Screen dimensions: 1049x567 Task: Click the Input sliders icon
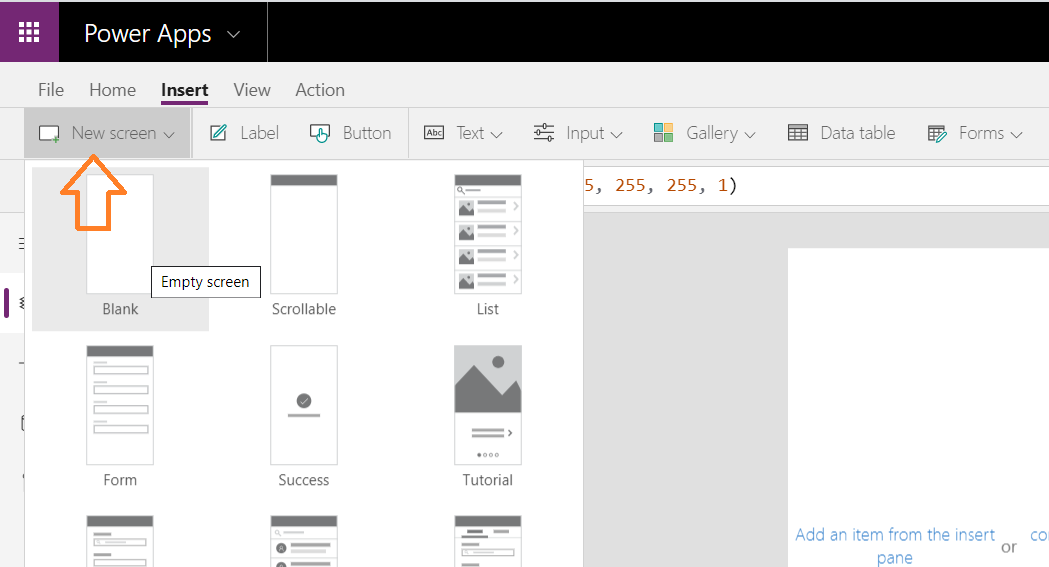pyautogui.click(x=544, y=132)
